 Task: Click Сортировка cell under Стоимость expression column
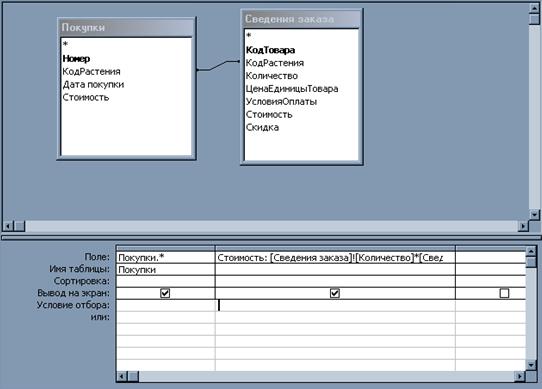[335, 281]
